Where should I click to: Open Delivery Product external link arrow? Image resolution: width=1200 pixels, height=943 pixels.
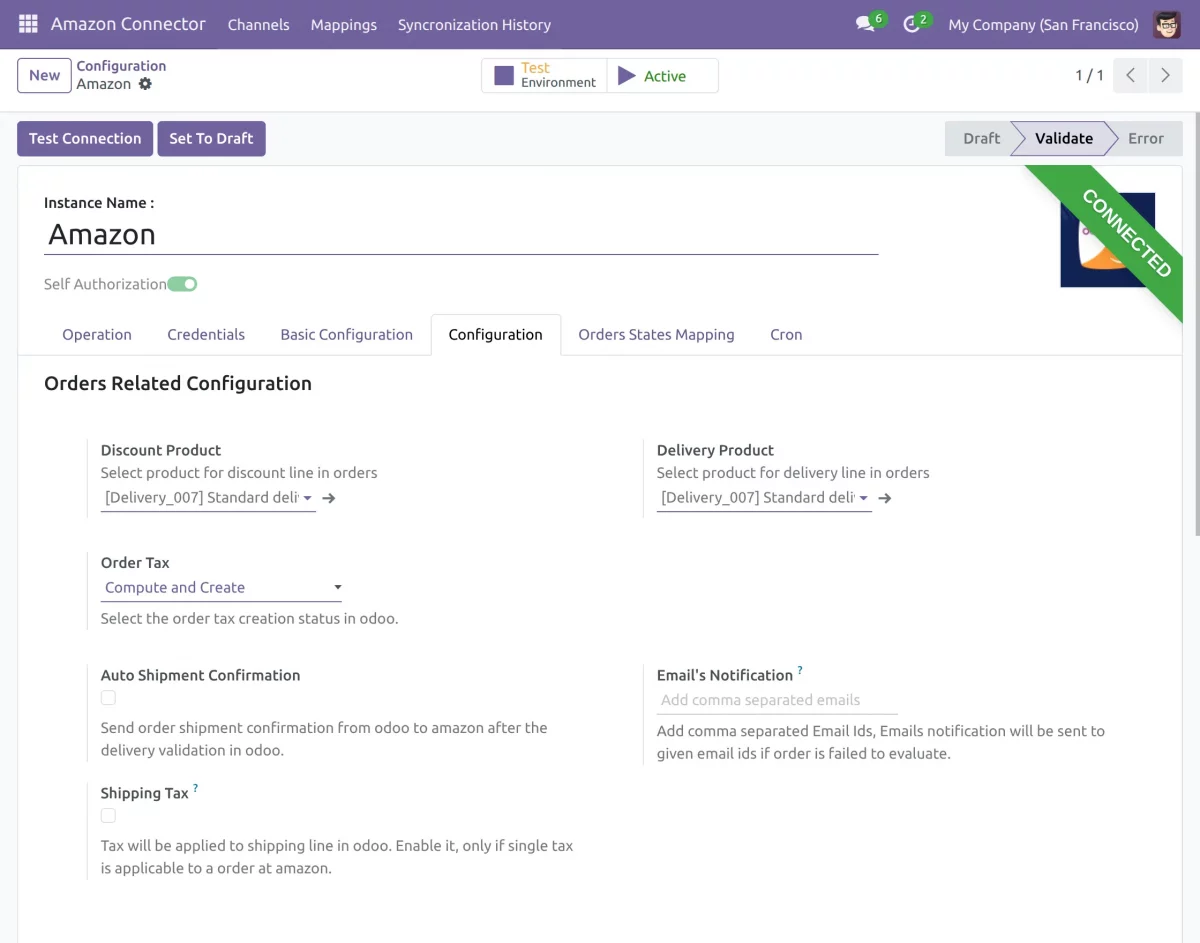(885, 498)
